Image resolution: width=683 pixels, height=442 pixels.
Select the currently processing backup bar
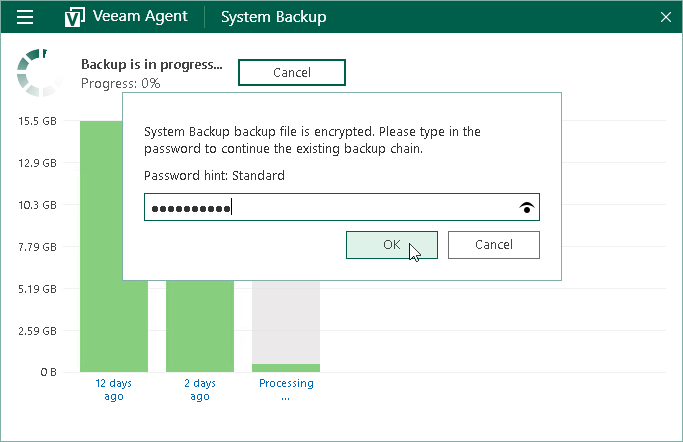(x=286, y=326)
